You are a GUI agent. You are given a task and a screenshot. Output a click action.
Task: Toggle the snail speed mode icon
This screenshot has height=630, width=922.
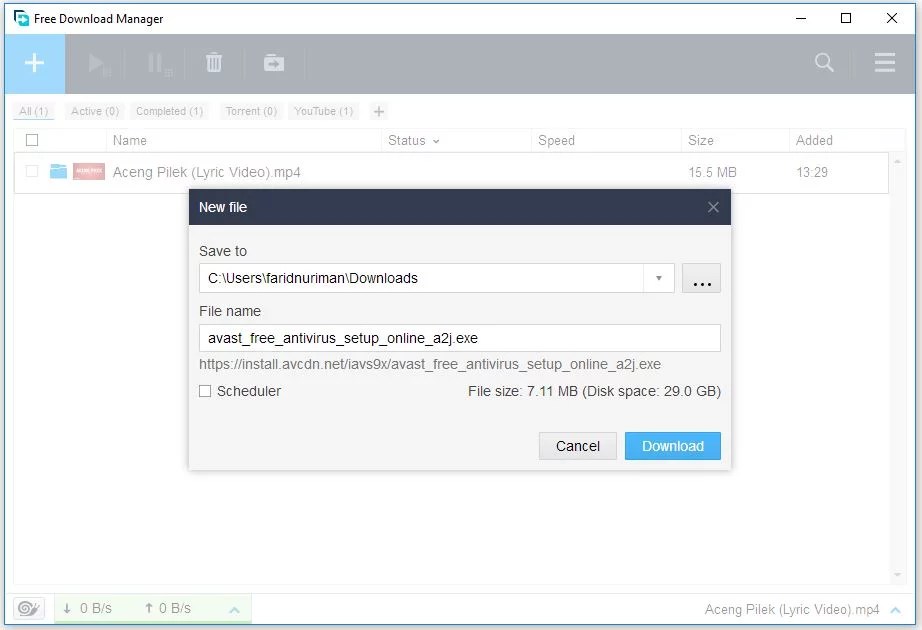tap(29, 608)
